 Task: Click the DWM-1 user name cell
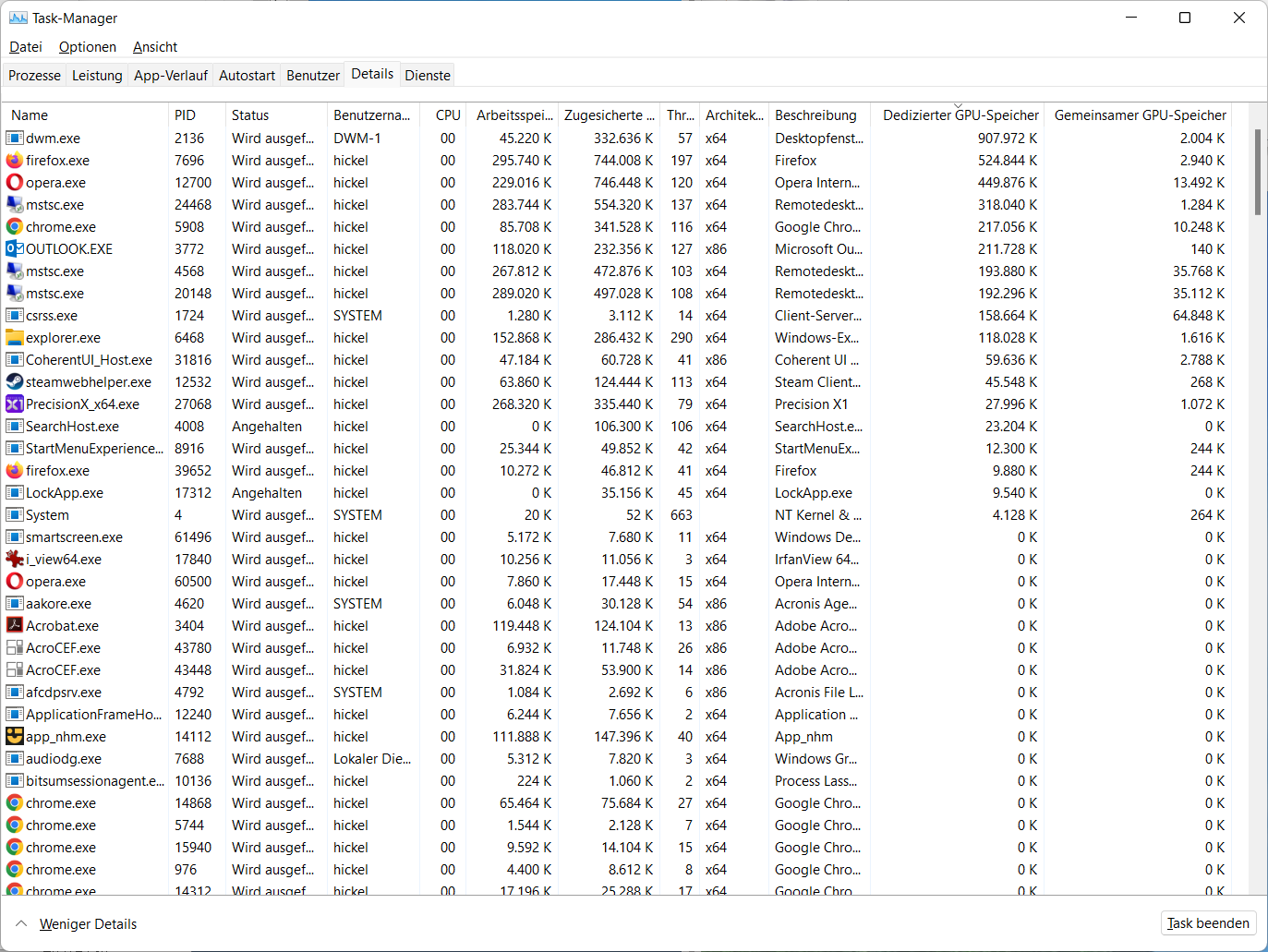[357, 139]
